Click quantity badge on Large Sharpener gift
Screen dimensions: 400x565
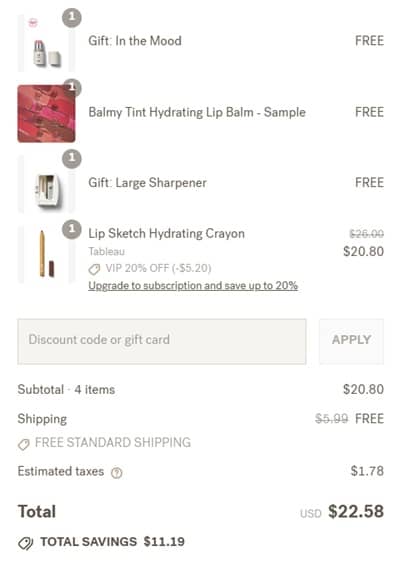coord(72,159)
